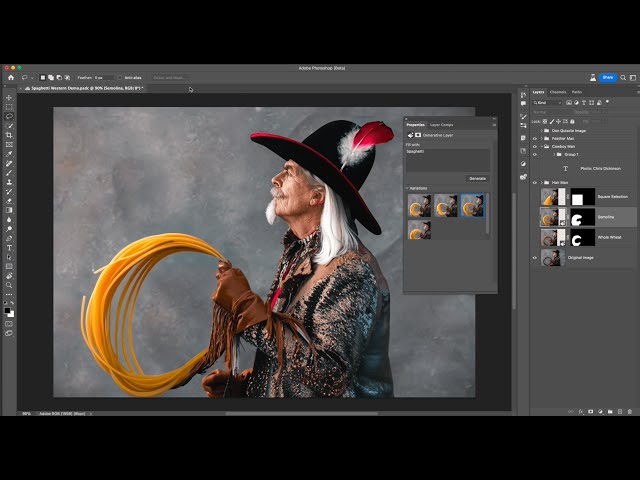Click Subtract from Selection mode button

coord(59,78)
